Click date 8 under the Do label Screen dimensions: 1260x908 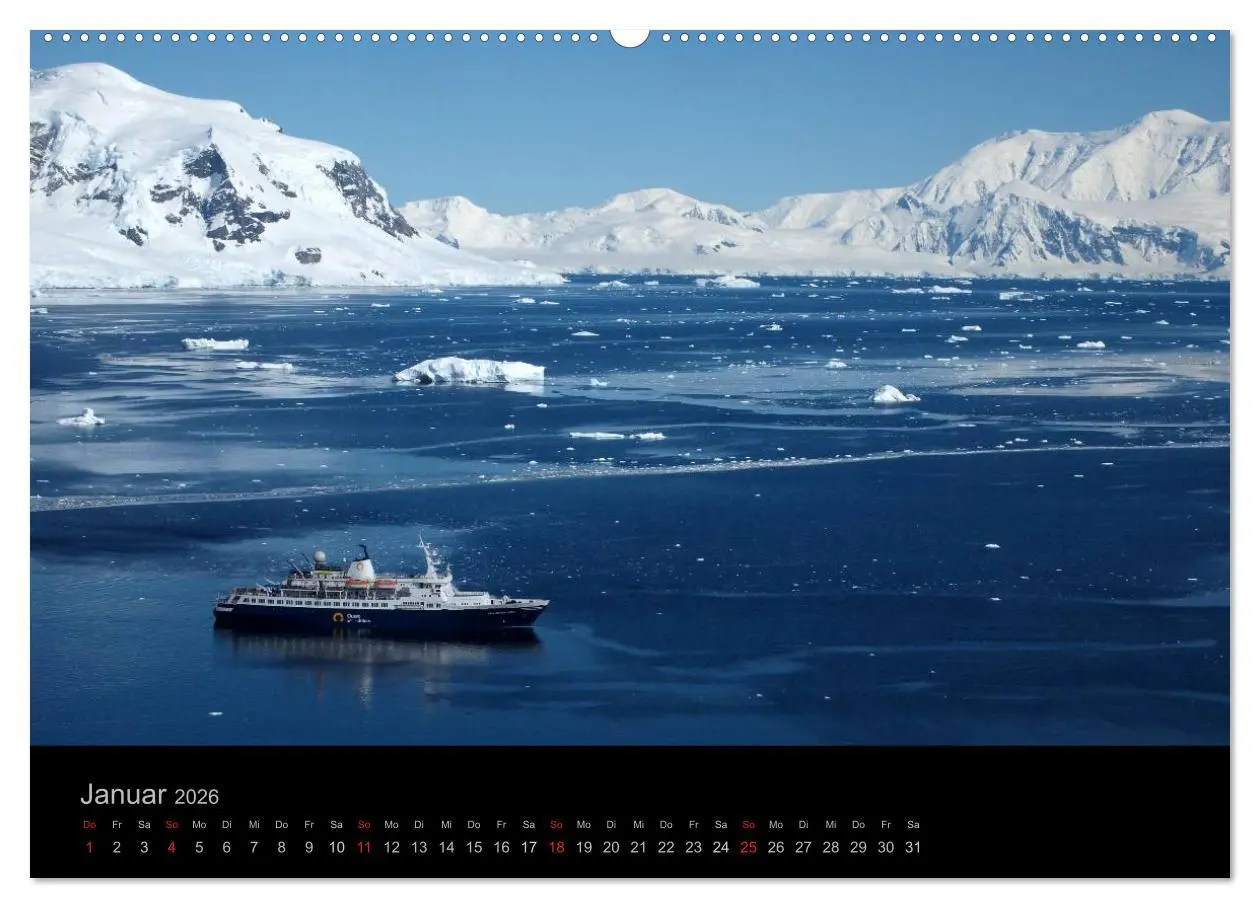pos(281,847)
